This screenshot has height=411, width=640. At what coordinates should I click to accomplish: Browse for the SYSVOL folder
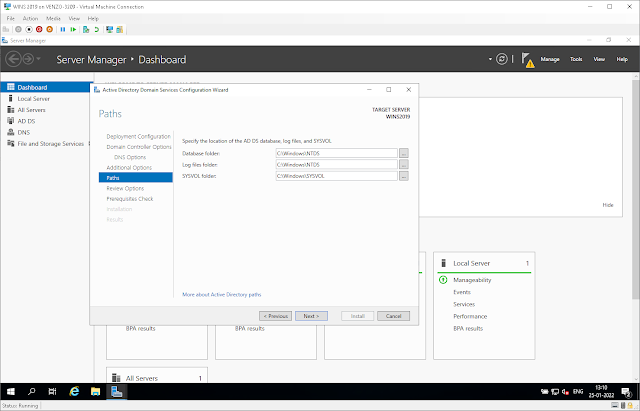click(404, 176)
